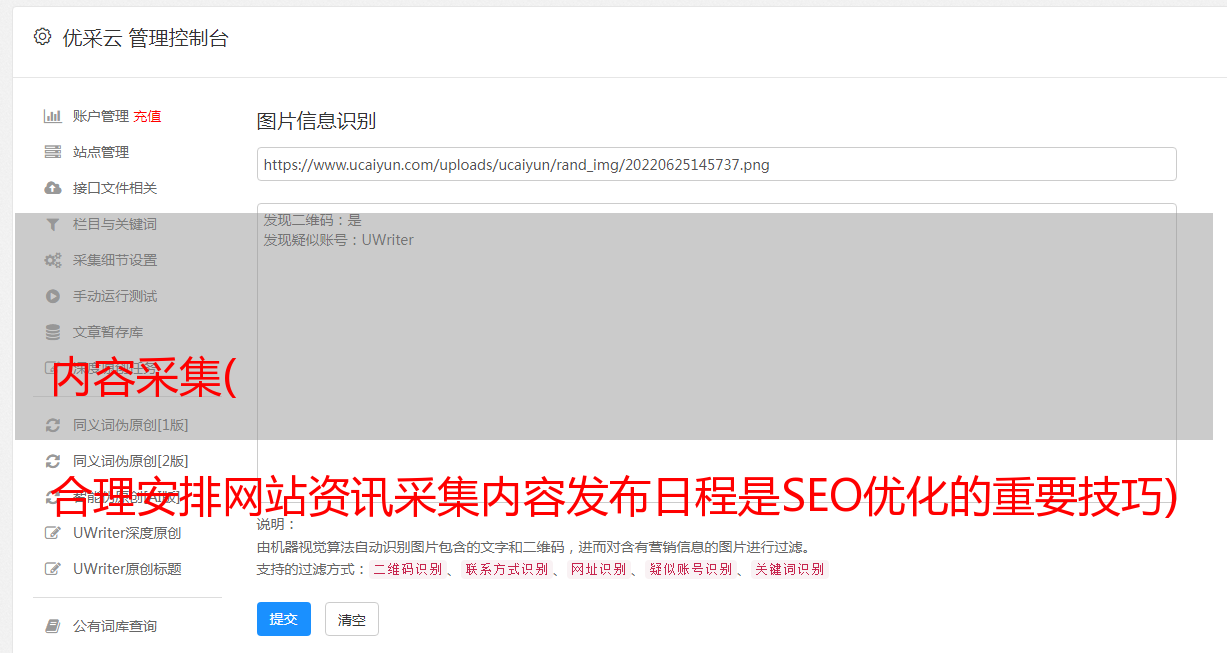Screen dimensions: 1227x653
Task: Click the 图片信息识别 heading
Action: click(316, 121)
